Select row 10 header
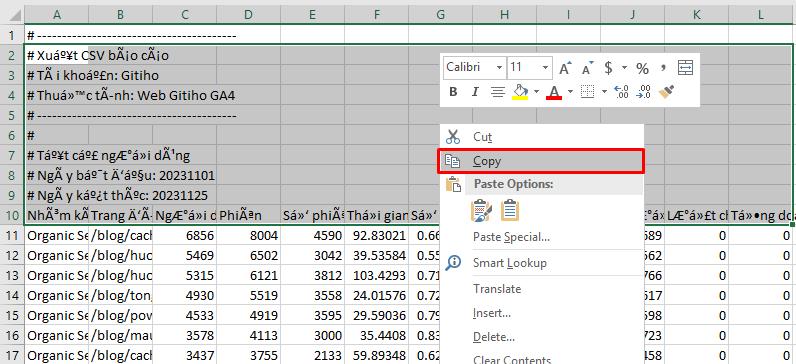Image resolution: width=796 pixels, height=364 pixels. point(12,216)
